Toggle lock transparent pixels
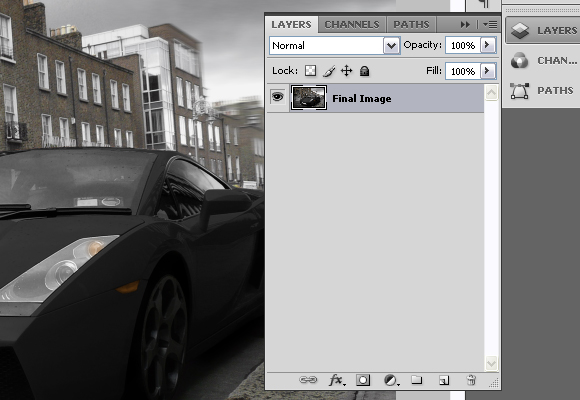This screenshot has width=580, height=400. (x=310, y=71)
